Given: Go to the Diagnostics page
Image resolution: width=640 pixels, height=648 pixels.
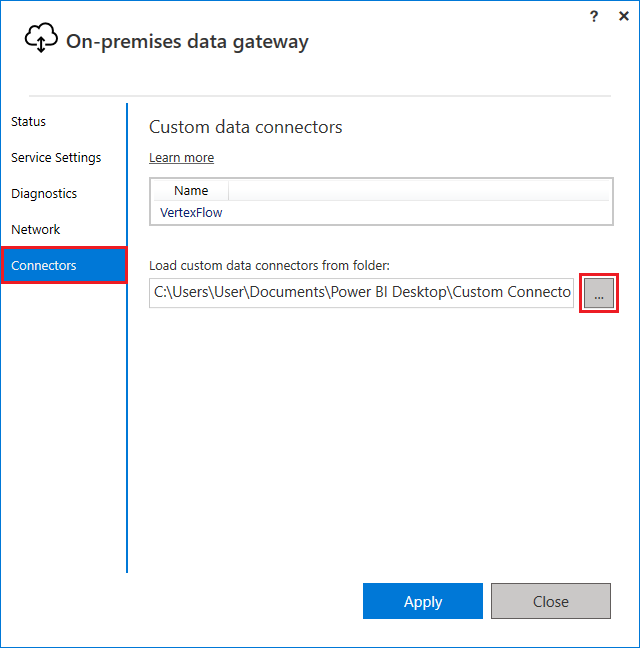Looking at the screenshot, I should (44, 194).
